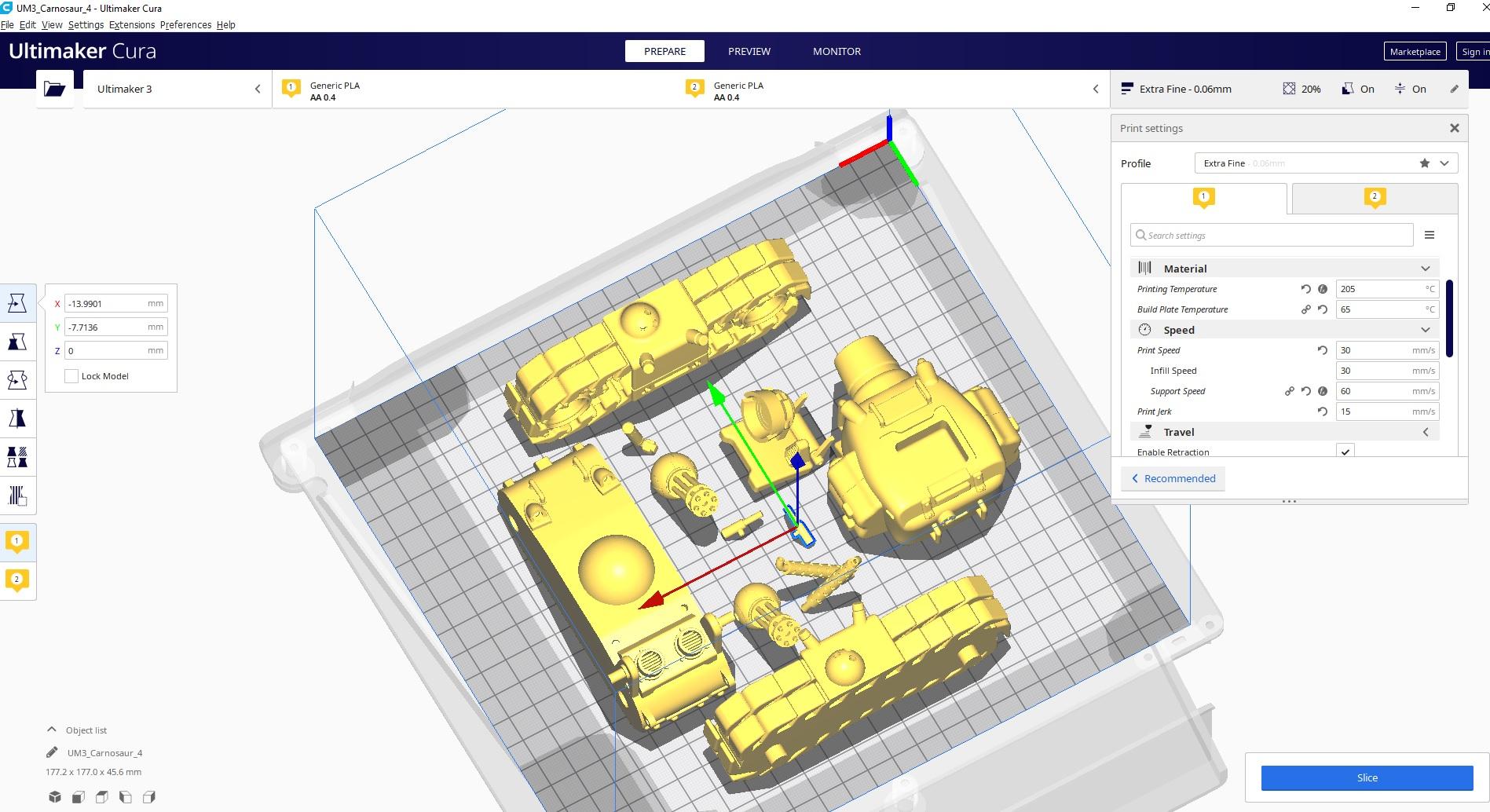The width and height of the screenshot is (1490, 812).
Task: Click the print settings scrollbar
Action: tap(1449, 319)
